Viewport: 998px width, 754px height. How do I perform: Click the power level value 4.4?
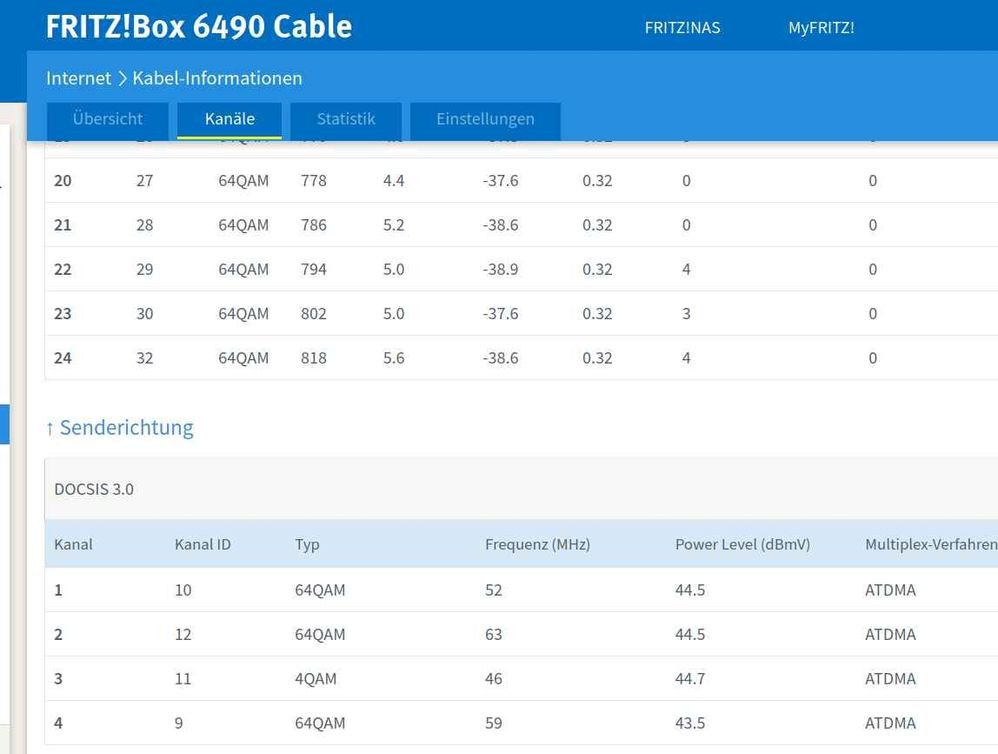point(393,181)
